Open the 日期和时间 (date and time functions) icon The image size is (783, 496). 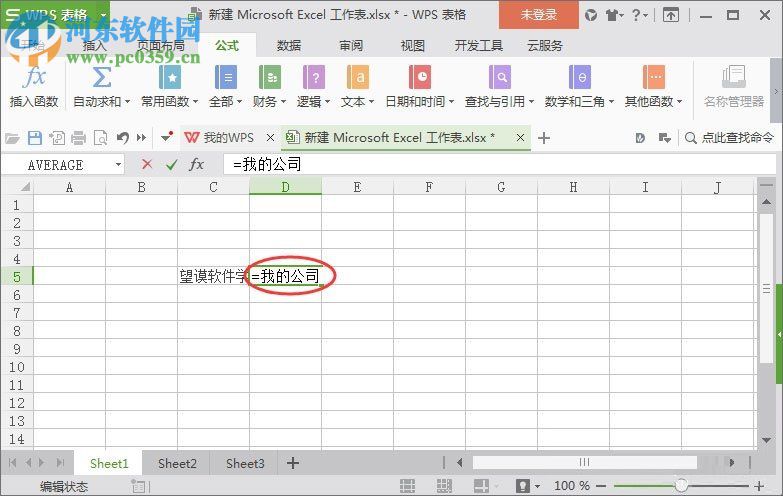419,77
